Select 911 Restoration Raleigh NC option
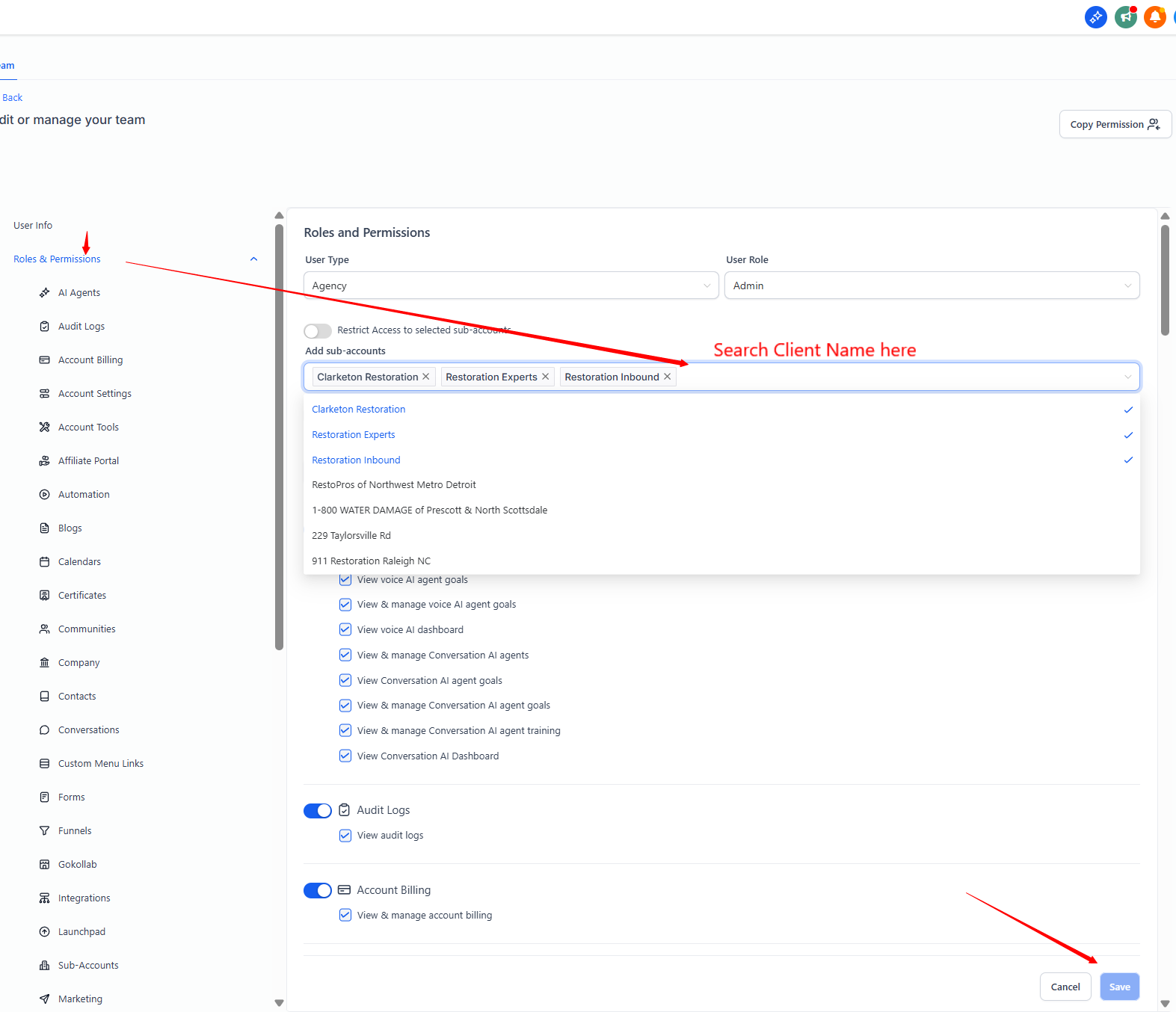The height and width of the screenshot is (1012, 1176). 372,561
